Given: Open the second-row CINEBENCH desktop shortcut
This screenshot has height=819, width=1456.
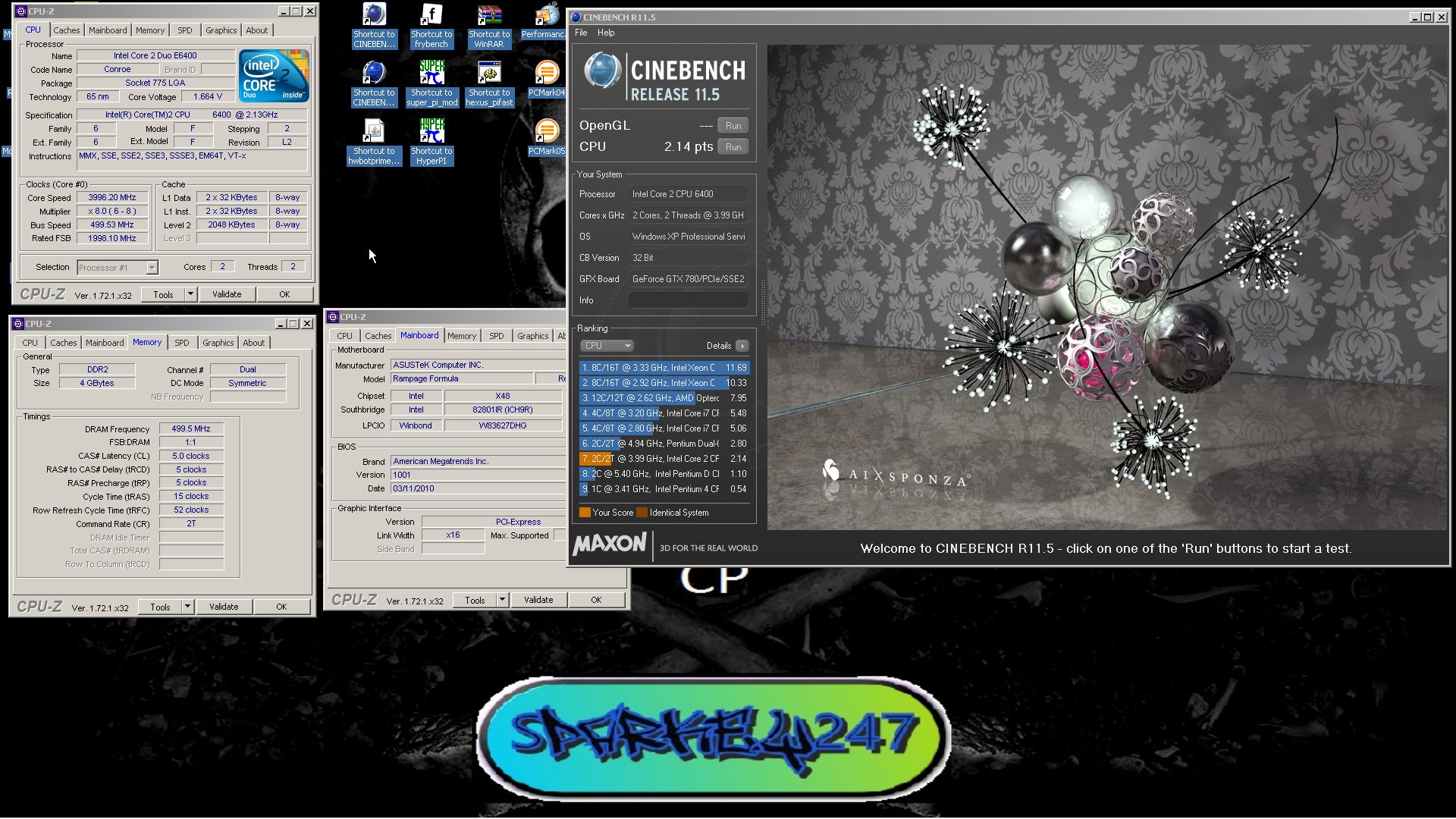Looking at the screenshot, I should (x=374, y=84).
